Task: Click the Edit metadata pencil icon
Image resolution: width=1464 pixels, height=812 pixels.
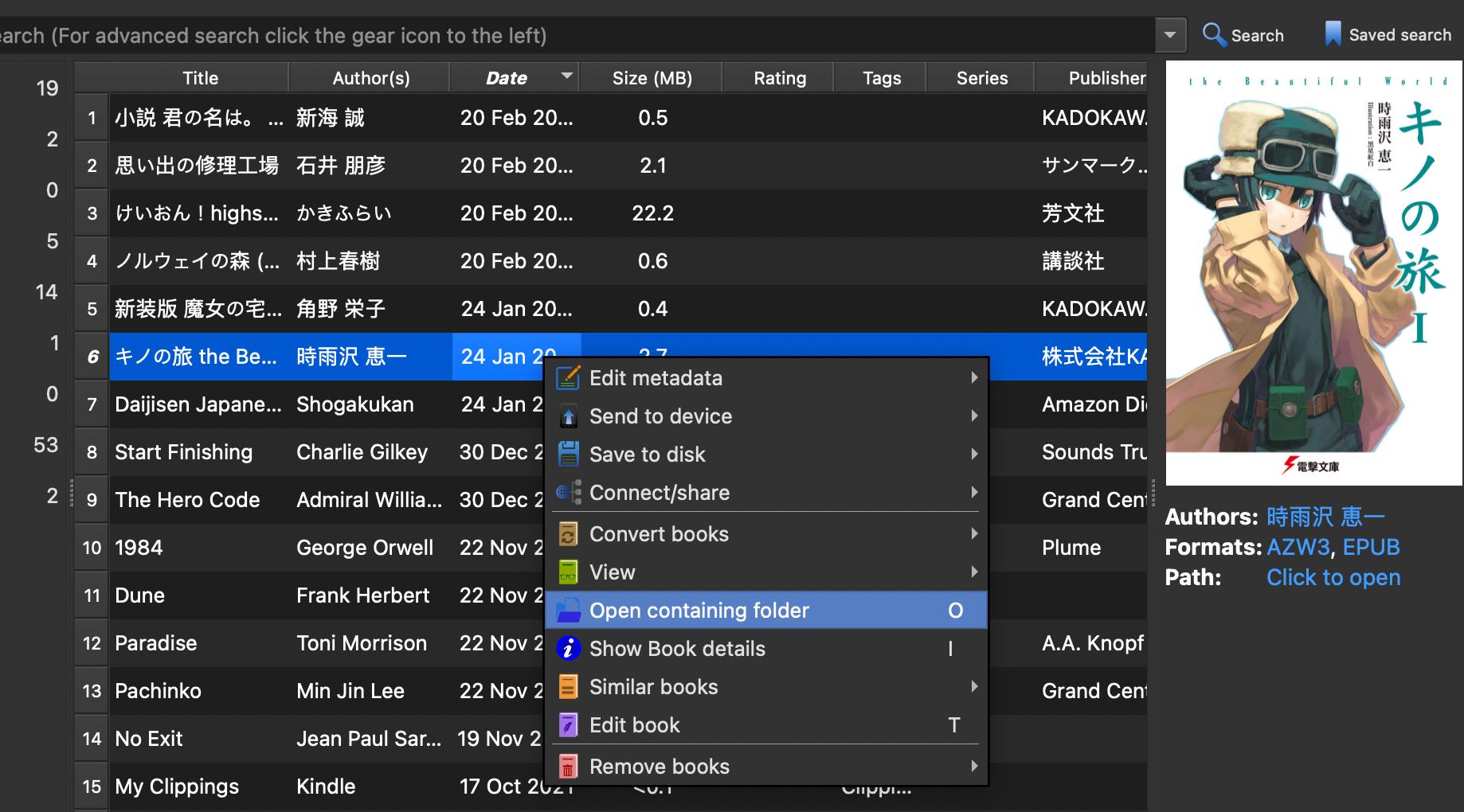Action: point(568,378)
